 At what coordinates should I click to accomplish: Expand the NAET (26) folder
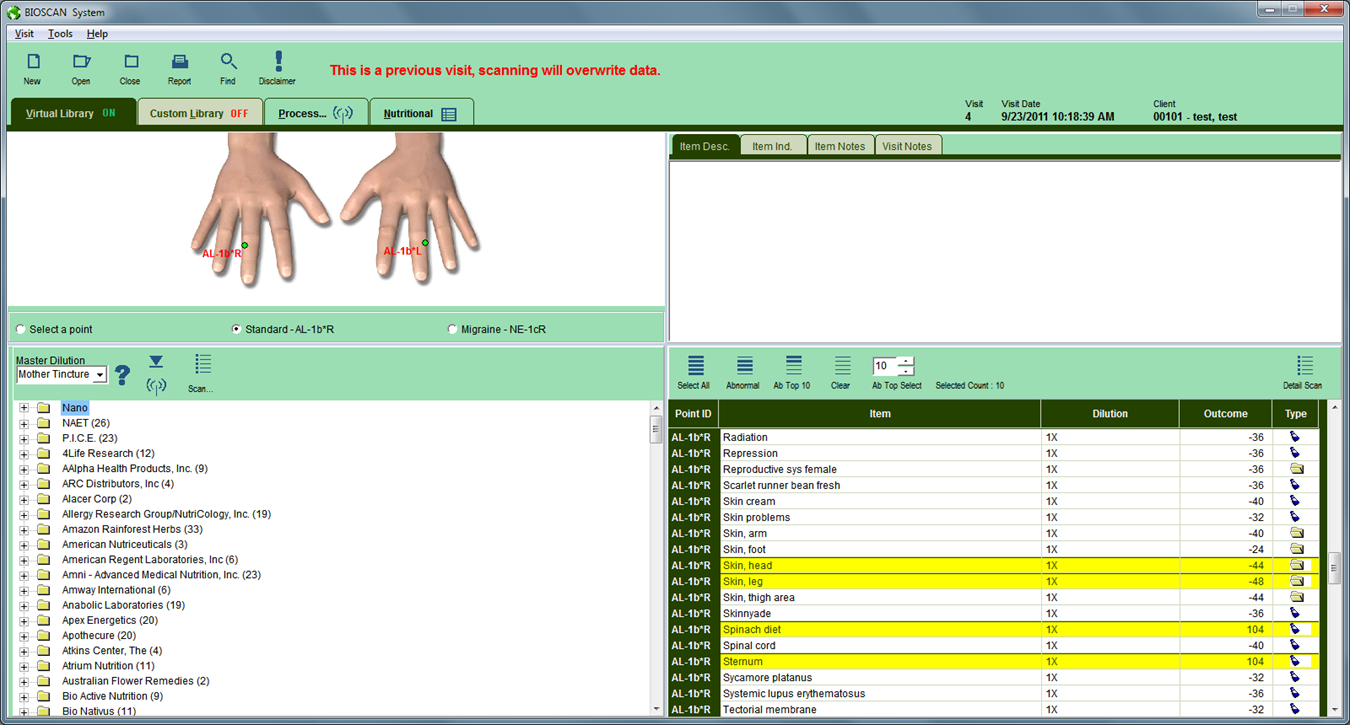pyautogui.click(x=24, y=423)
